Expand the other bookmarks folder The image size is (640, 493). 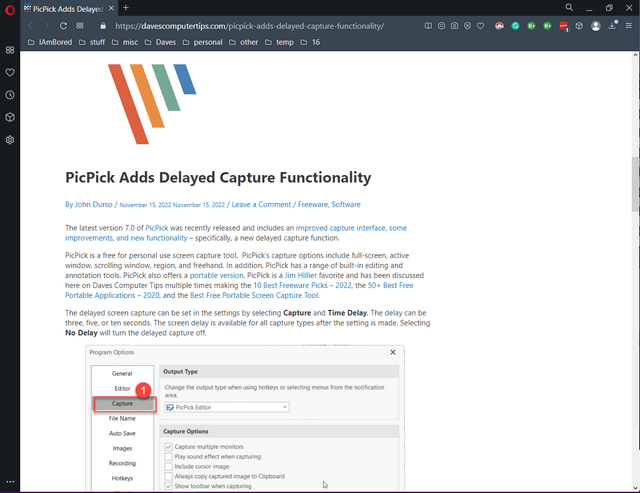tap(244, 42)
